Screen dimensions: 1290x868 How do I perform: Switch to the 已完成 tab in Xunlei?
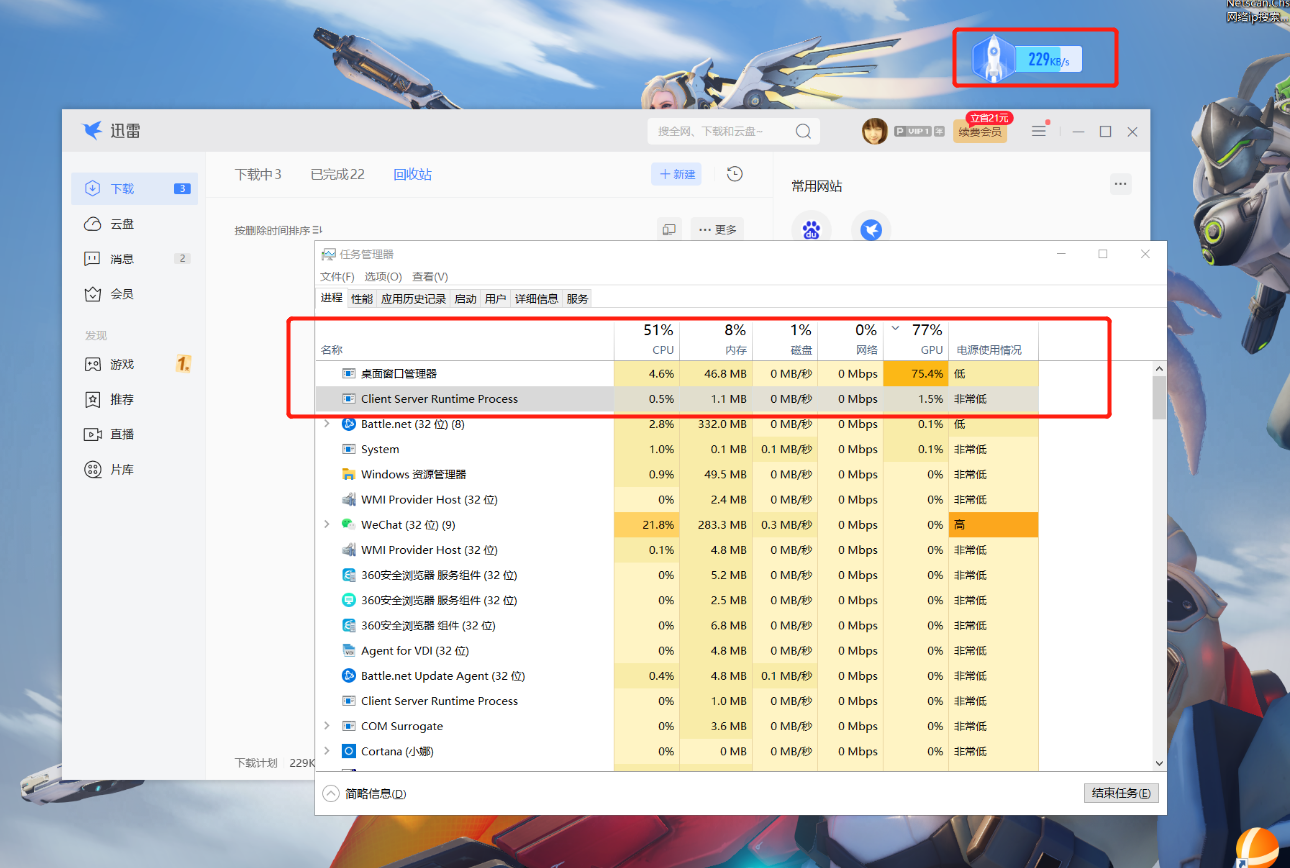click(x=338, y=173)
